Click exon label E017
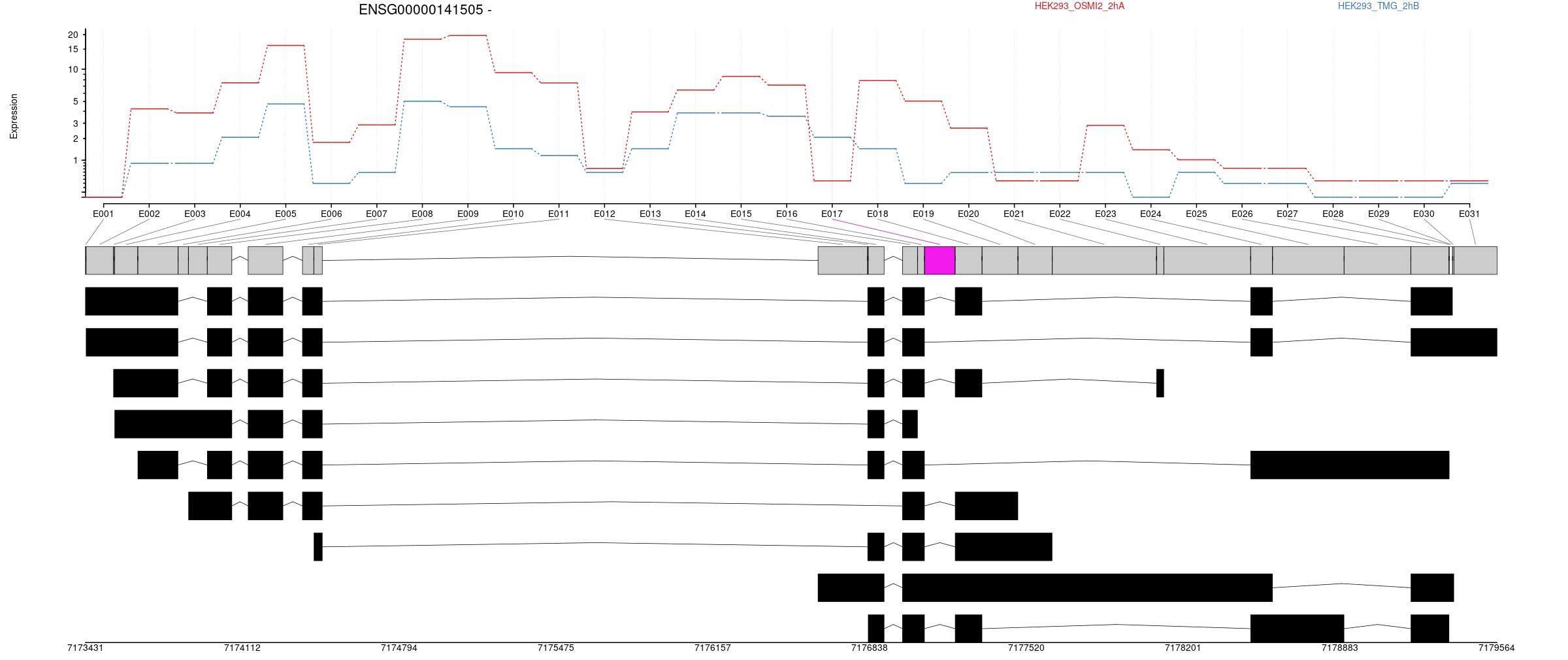This screenshot has width=1568, height=660. [832, 214]
